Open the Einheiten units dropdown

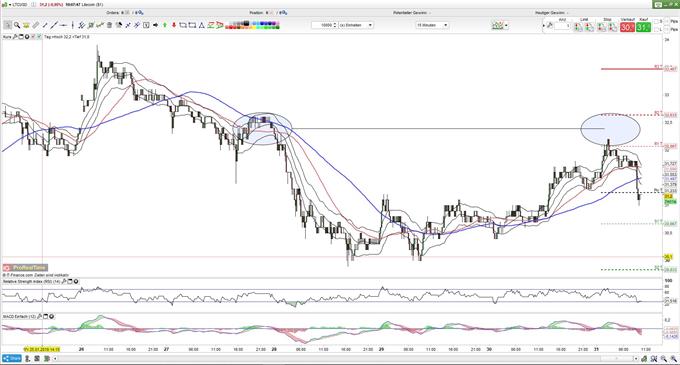356,25
